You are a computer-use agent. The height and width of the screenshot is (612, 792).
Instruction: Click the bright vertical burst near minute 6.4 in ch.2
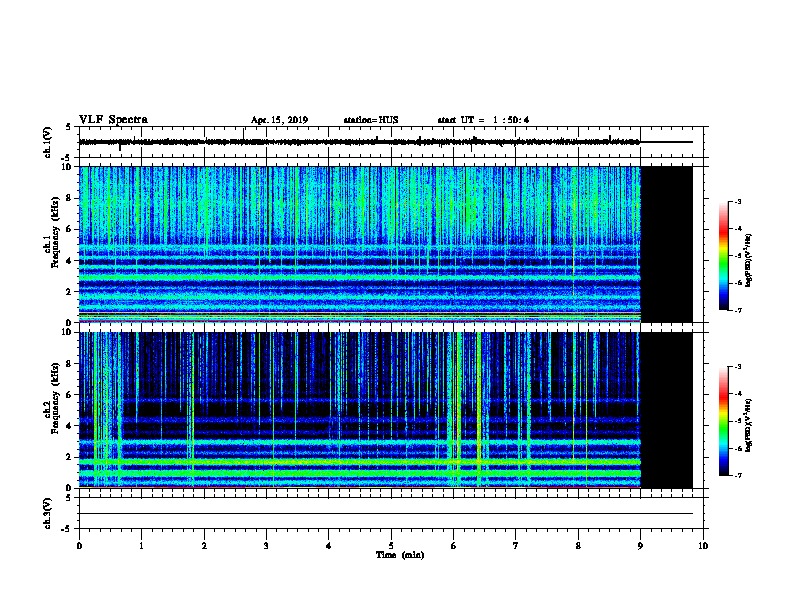[x=479, y=410]
